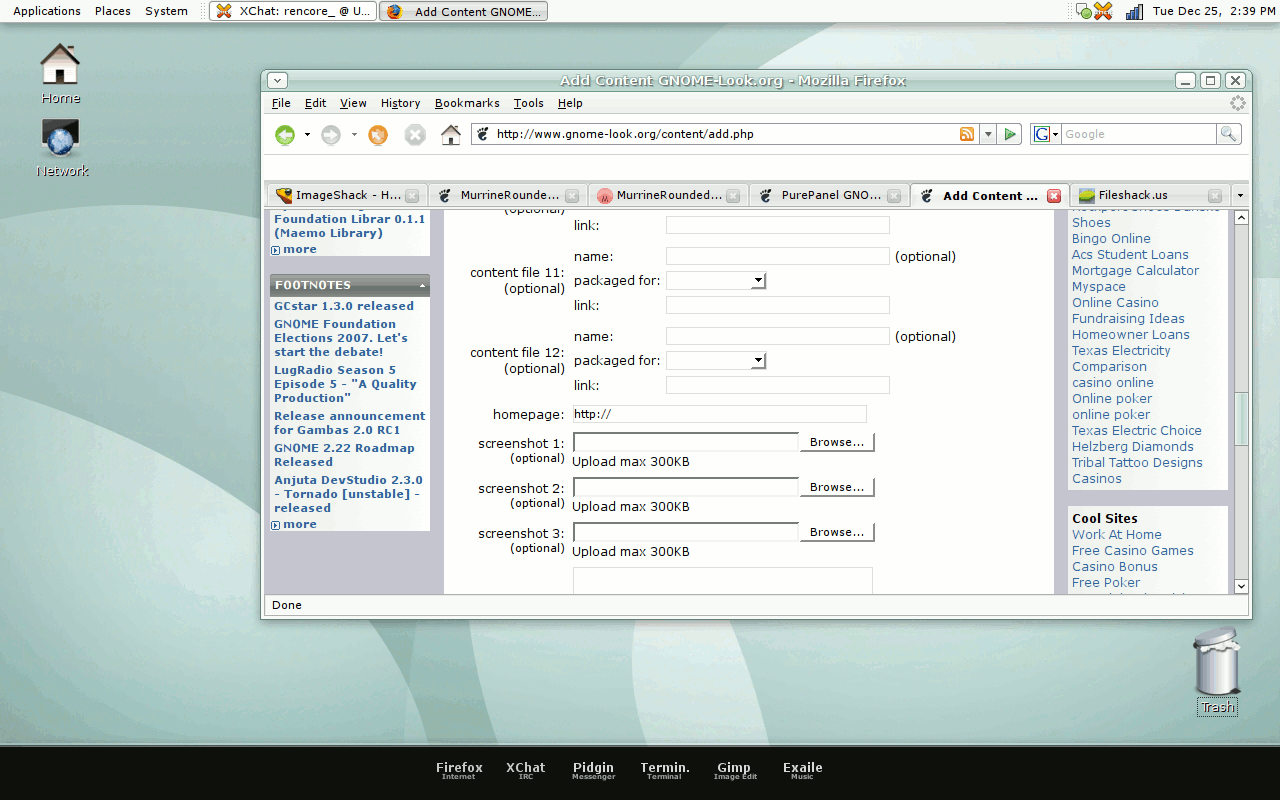Click content file 12 link field
Viewport: 1280px width, 800px height.
(x=777, y=385)
